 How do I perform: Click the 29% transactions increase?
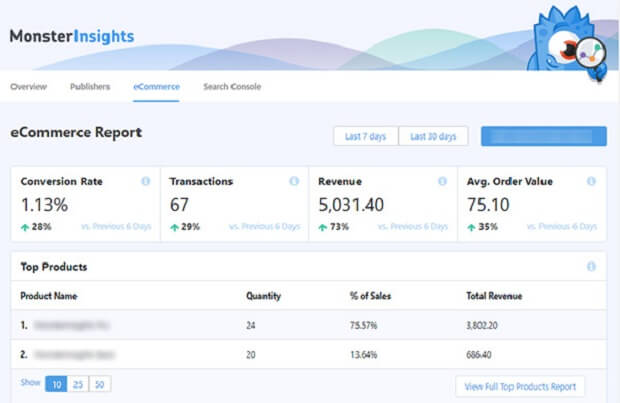pos(185,227)
